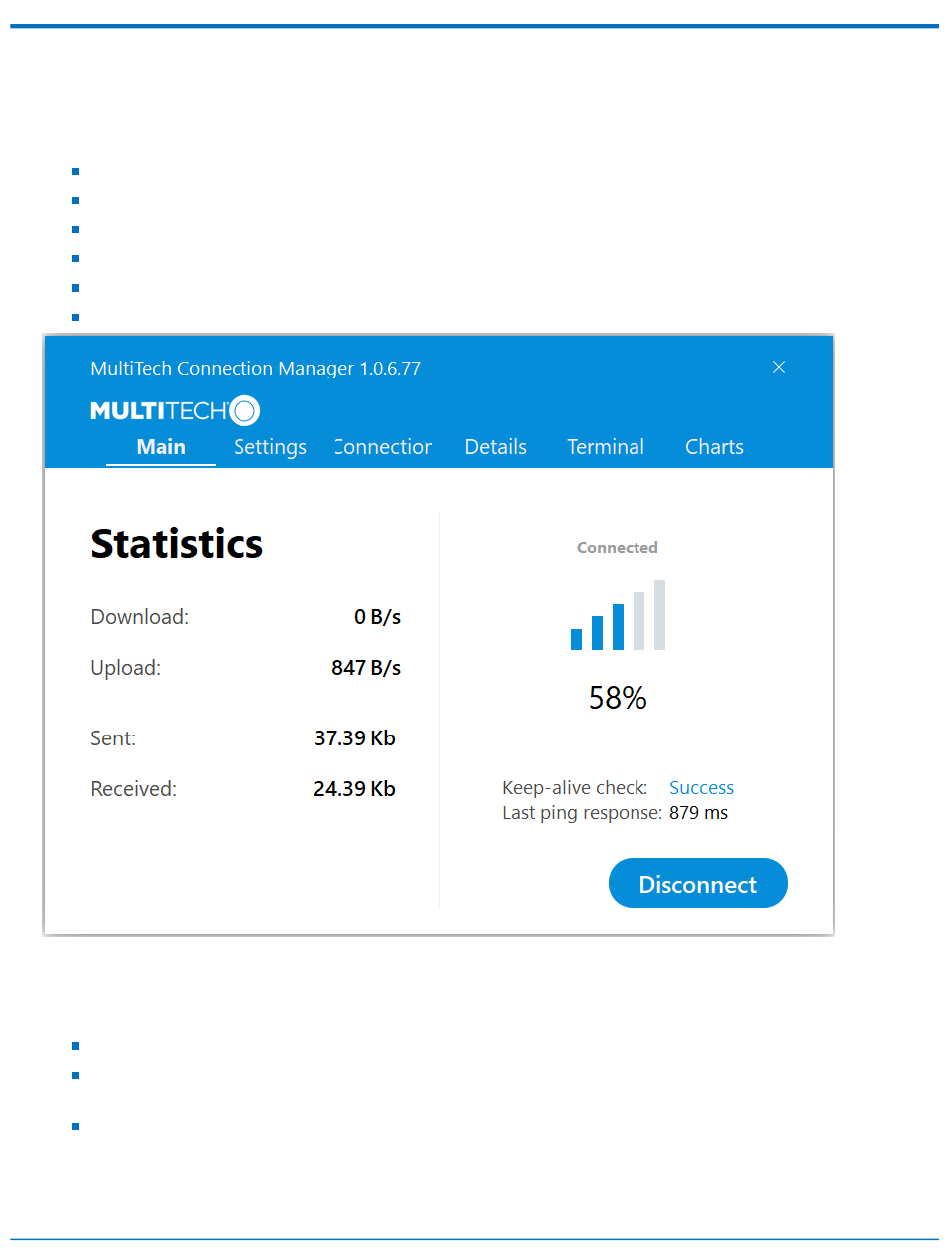950x1260 pixels.
Task: Click the Success keep-alive status
Action: point(701,788)
